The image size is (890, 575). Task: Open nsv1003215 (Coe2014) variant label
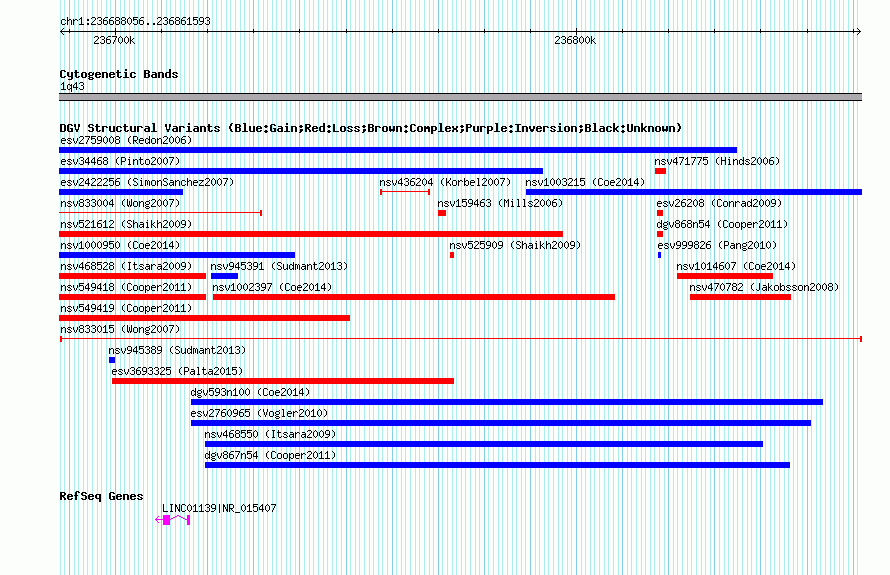coord(585,182)
